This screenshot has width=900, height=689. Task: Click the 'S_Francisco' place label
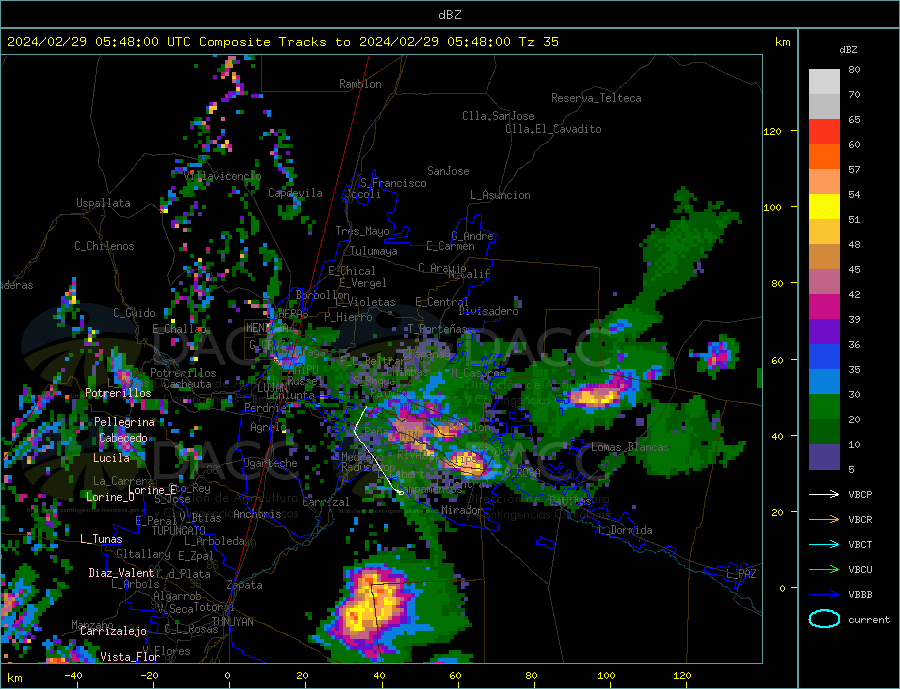coord(393,183)
